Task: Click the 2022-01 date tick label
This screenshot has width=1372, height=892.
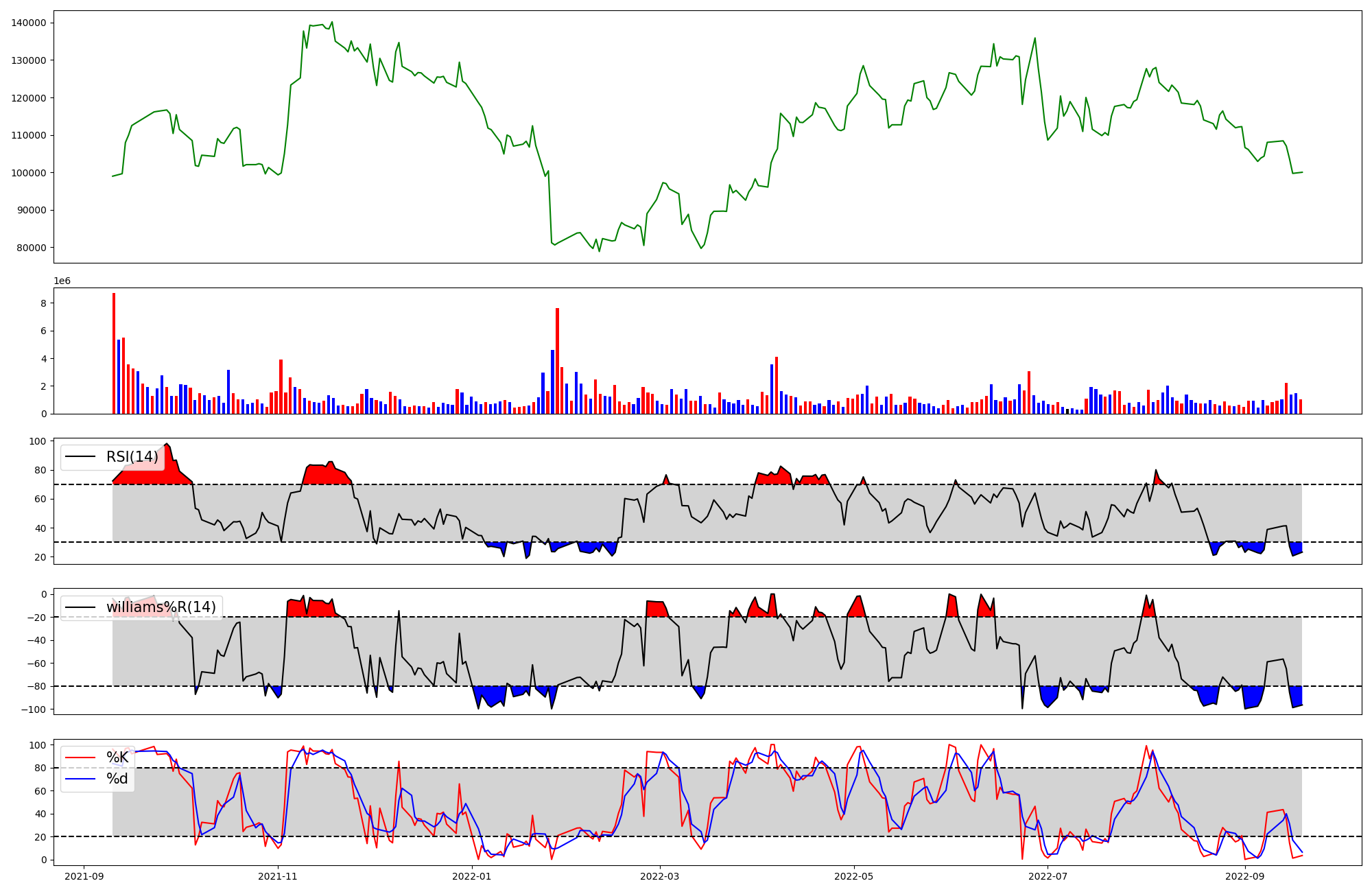Action: tap(472, 876)
